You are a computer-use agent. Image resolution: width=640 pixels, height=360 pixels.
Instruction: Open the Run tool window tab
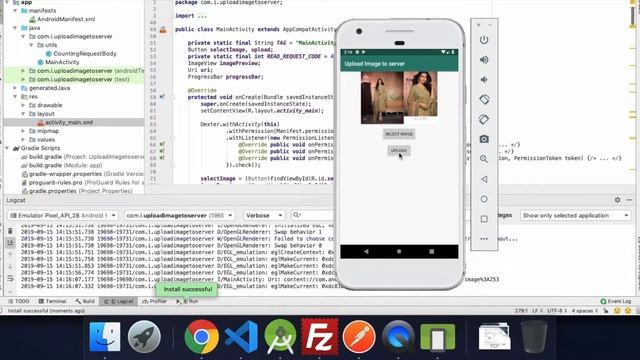pyautogui.click(x=187, y=301)
